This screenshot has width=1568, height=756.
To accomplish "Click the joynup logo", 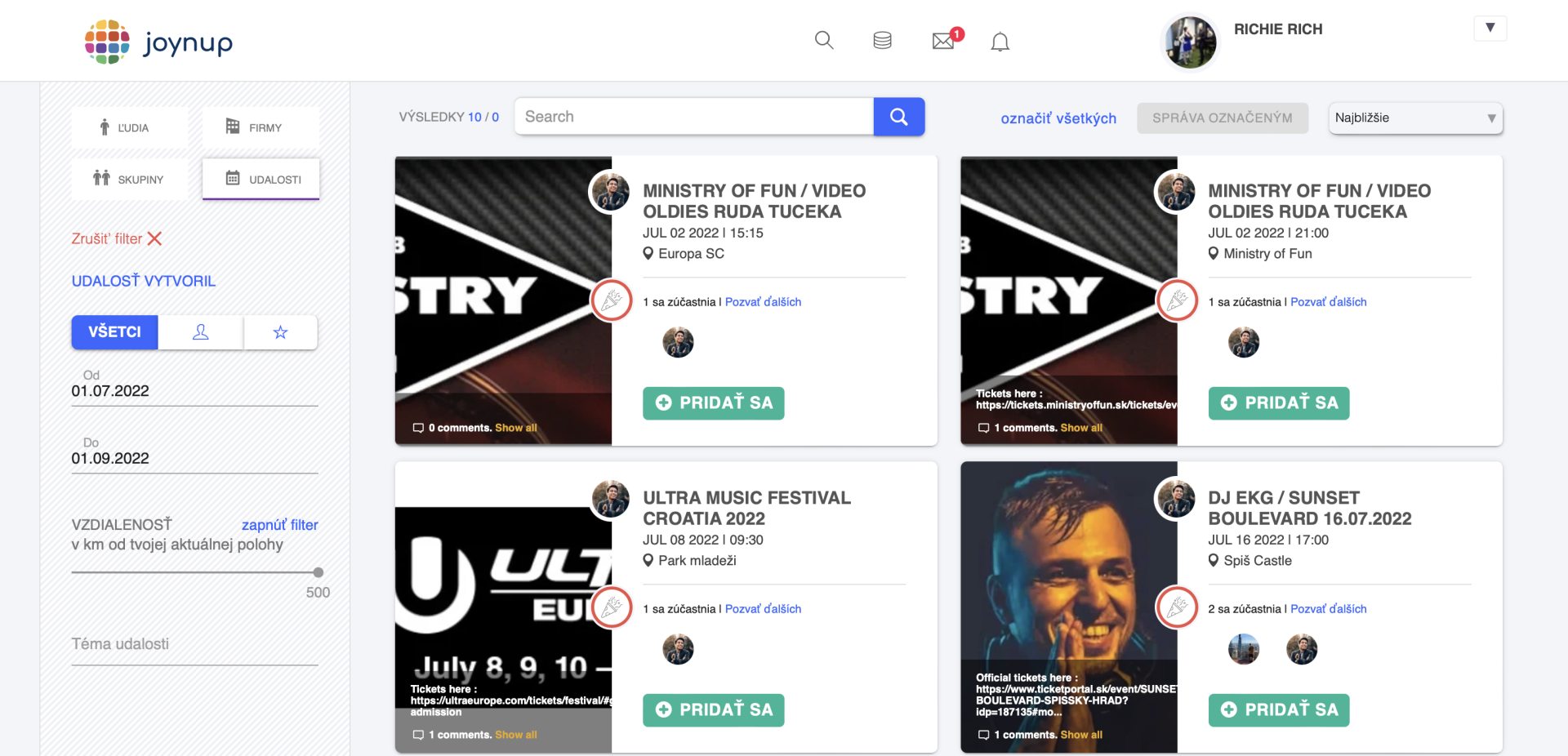I will [x=159, y=42].
